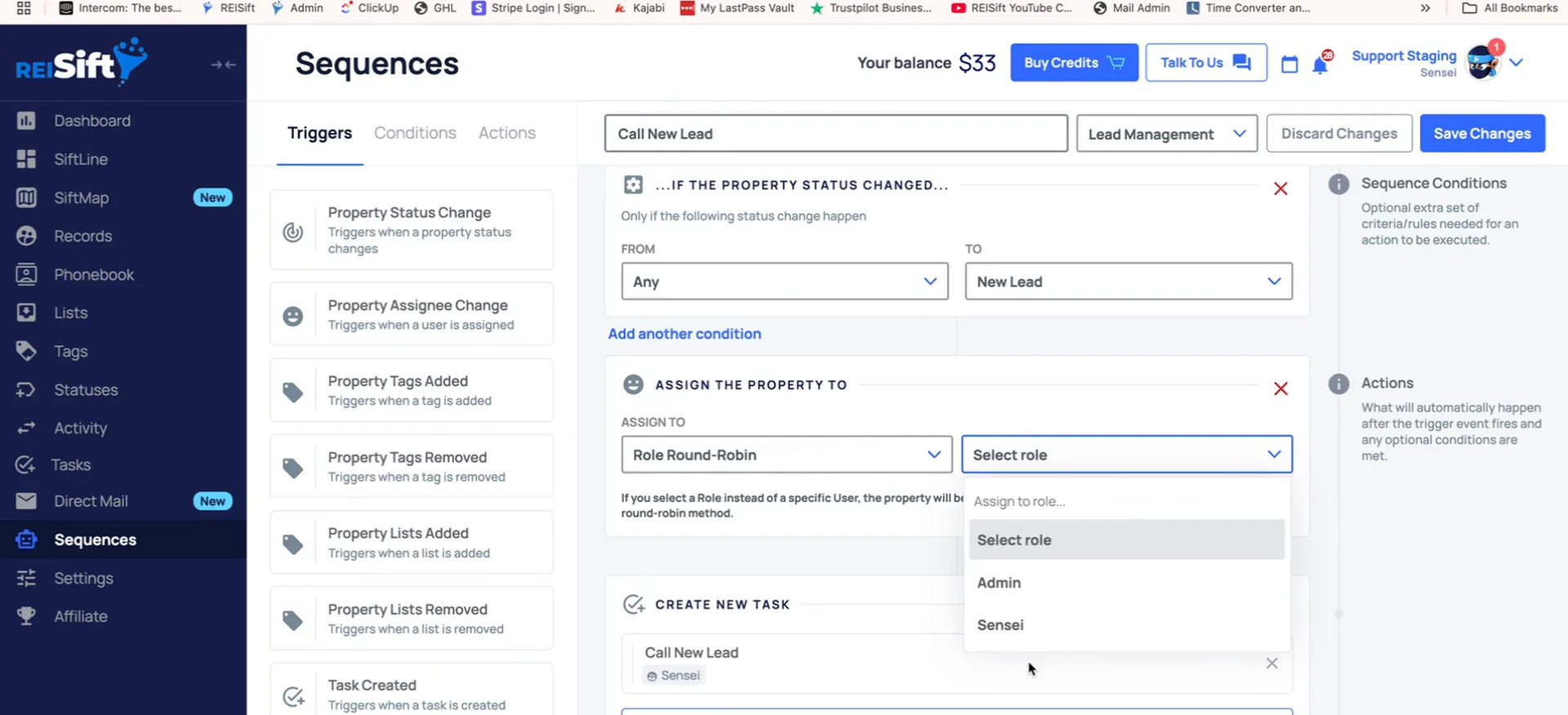Show more bookmarks with the overflow chevron

pyautogui.click(x=1425, y=8)
